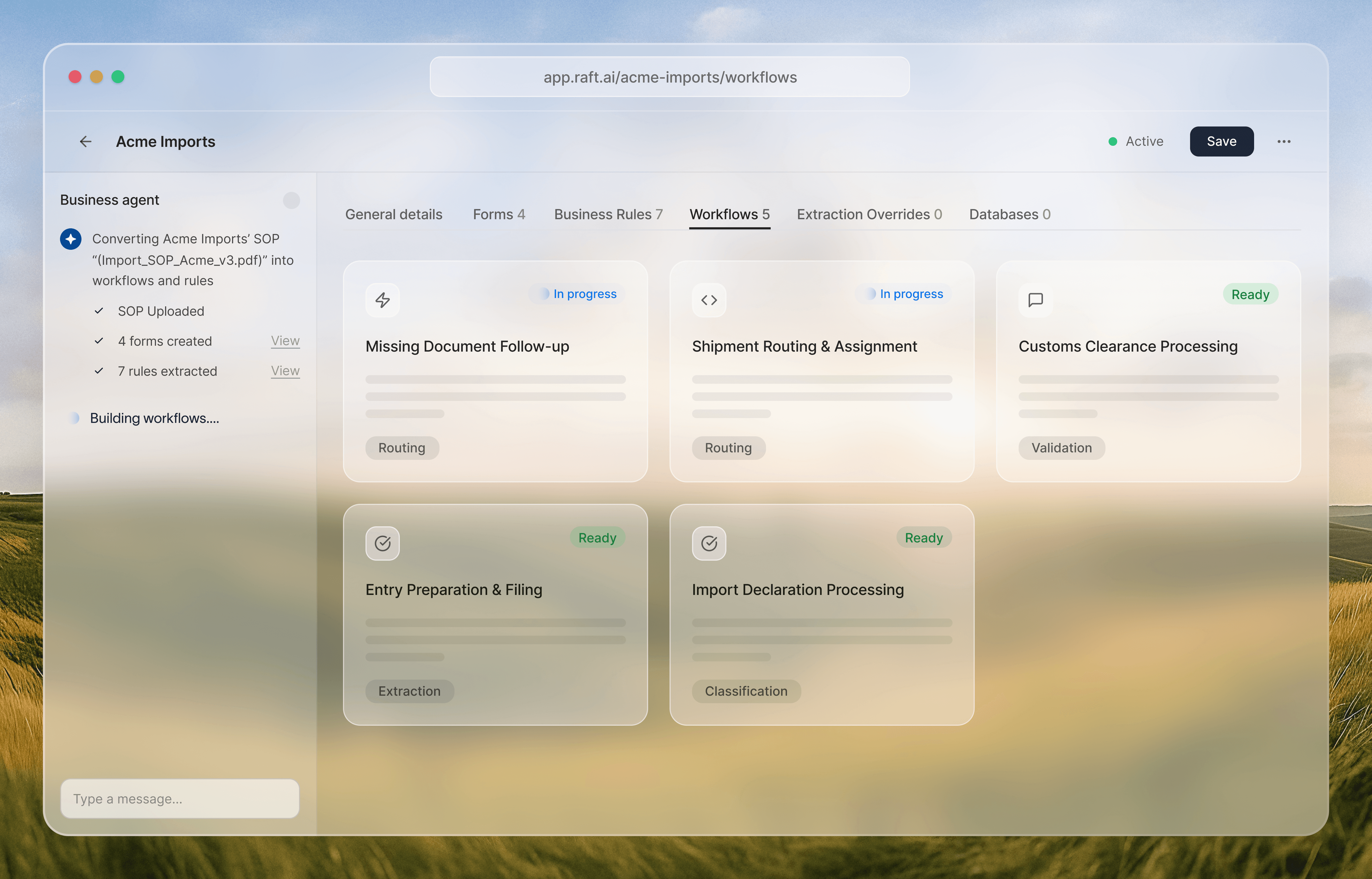Open the Extraction Overrides tab
This screenshot has height=879, width=1372.
click(x=869, y=215)
